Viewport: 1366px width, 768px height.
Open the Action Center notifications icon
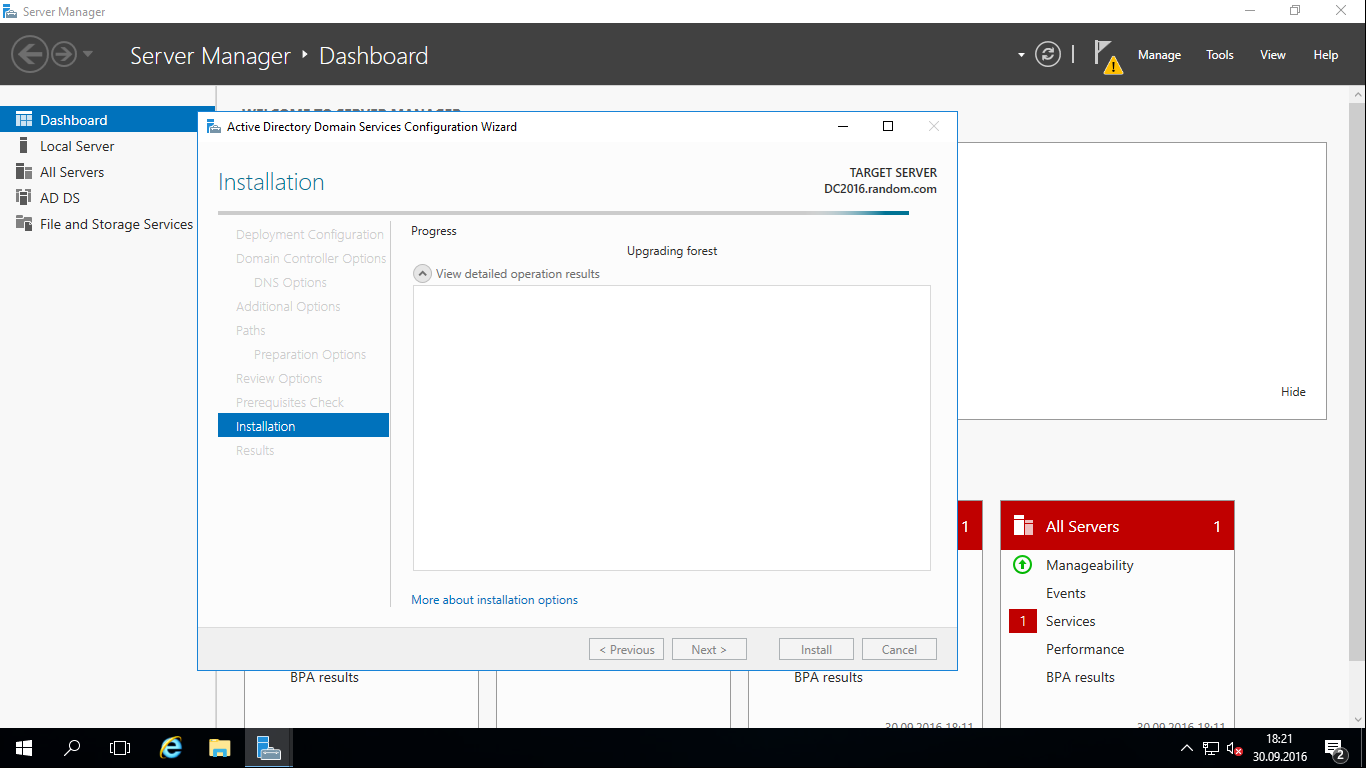(1335, 748)
